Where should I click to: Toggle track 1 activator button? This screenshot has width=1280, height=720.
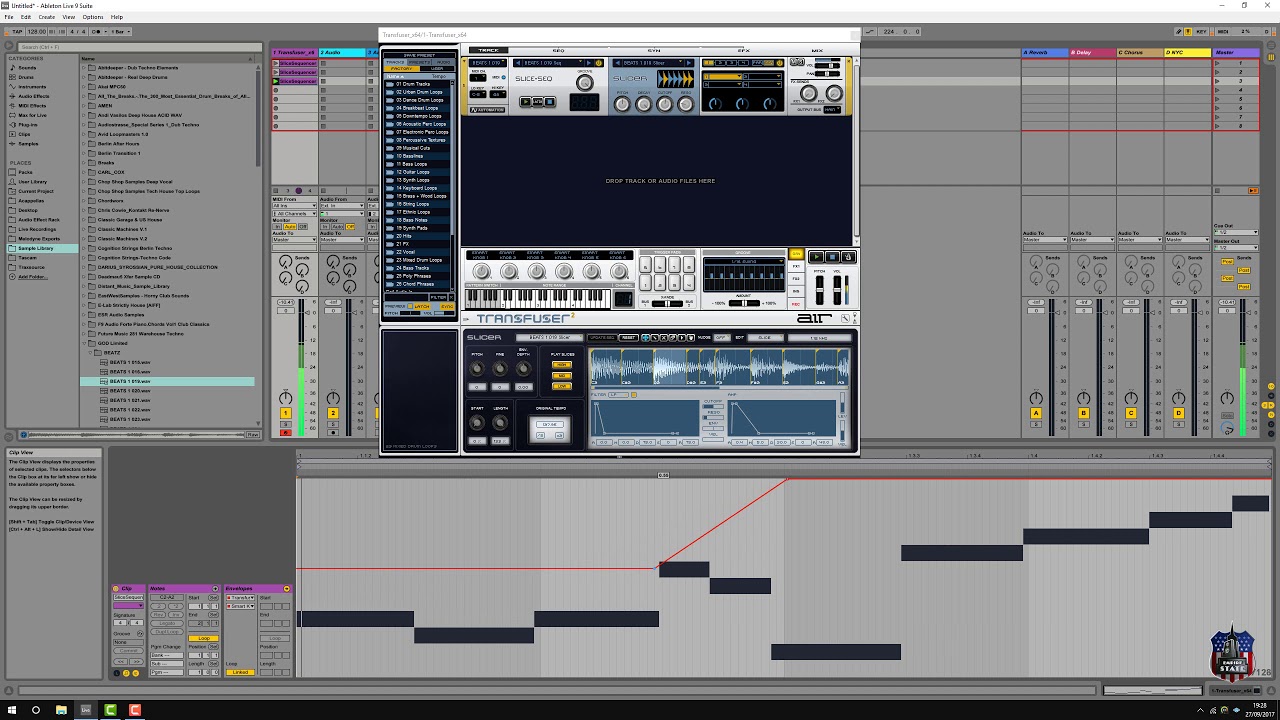point(285,413)
